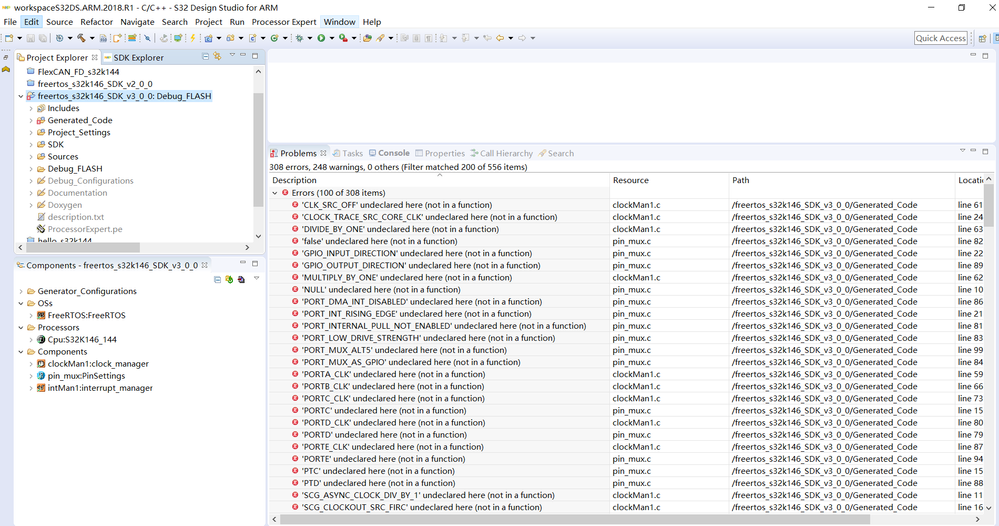
Task: Switch to the Call Hierarchy tab
Action: 501,153
